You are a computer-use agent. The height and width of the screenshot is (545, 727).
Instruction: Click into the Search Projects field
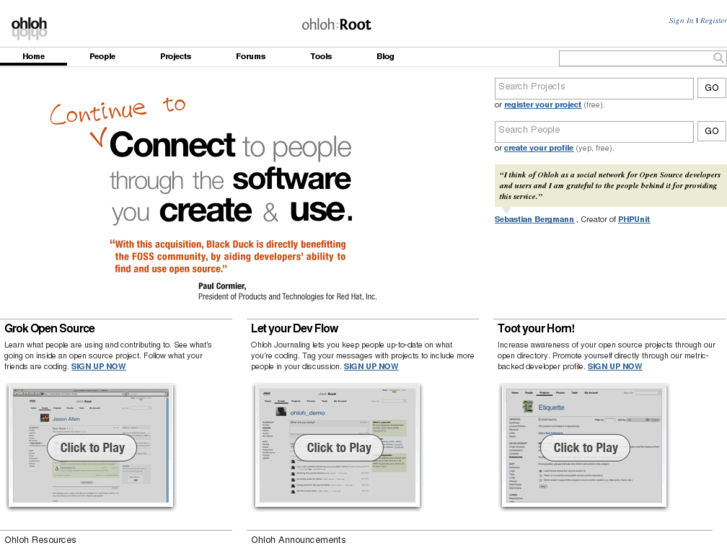tap(594, 88)
